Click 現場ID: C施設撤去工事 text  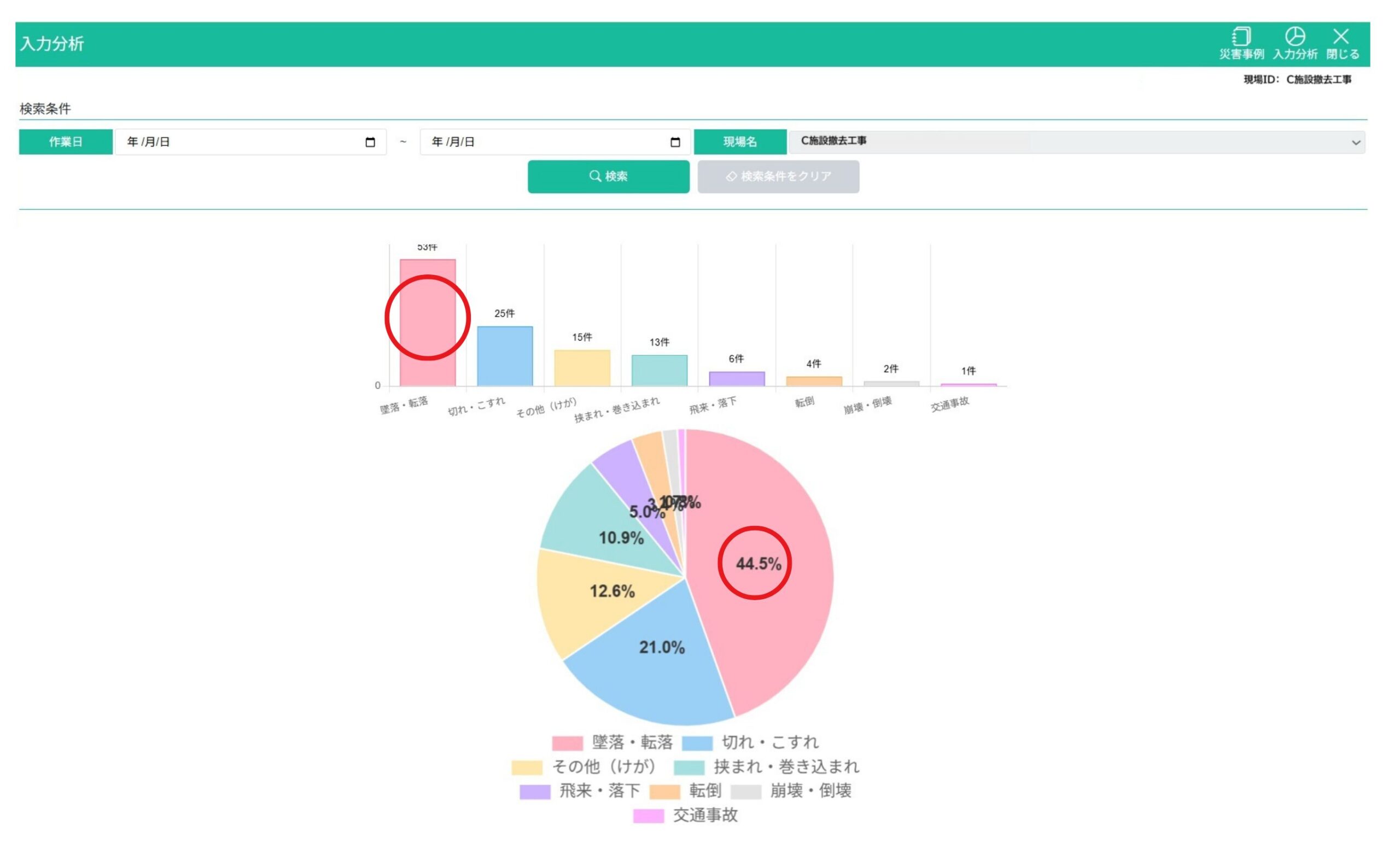1297,79
